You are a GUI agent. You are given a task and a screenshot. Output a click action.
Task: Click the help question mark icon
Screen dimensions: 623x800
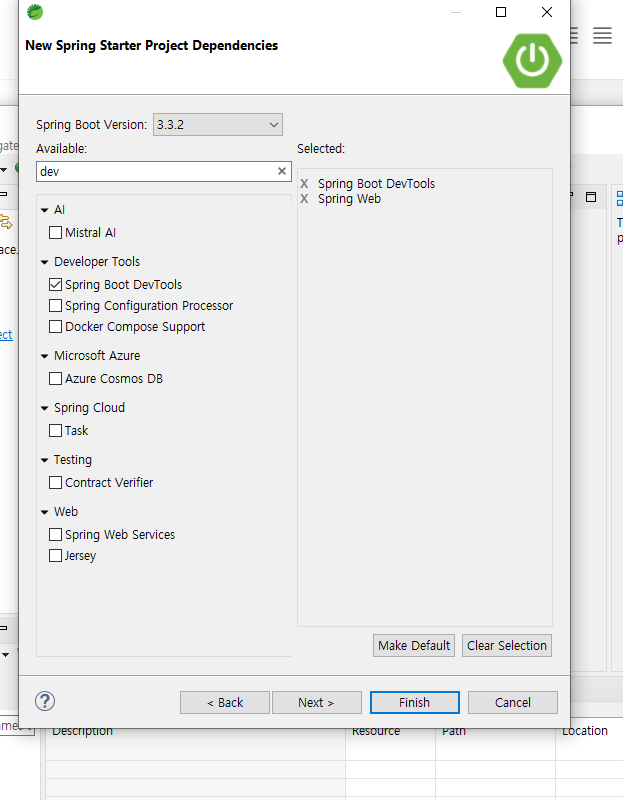45,701
